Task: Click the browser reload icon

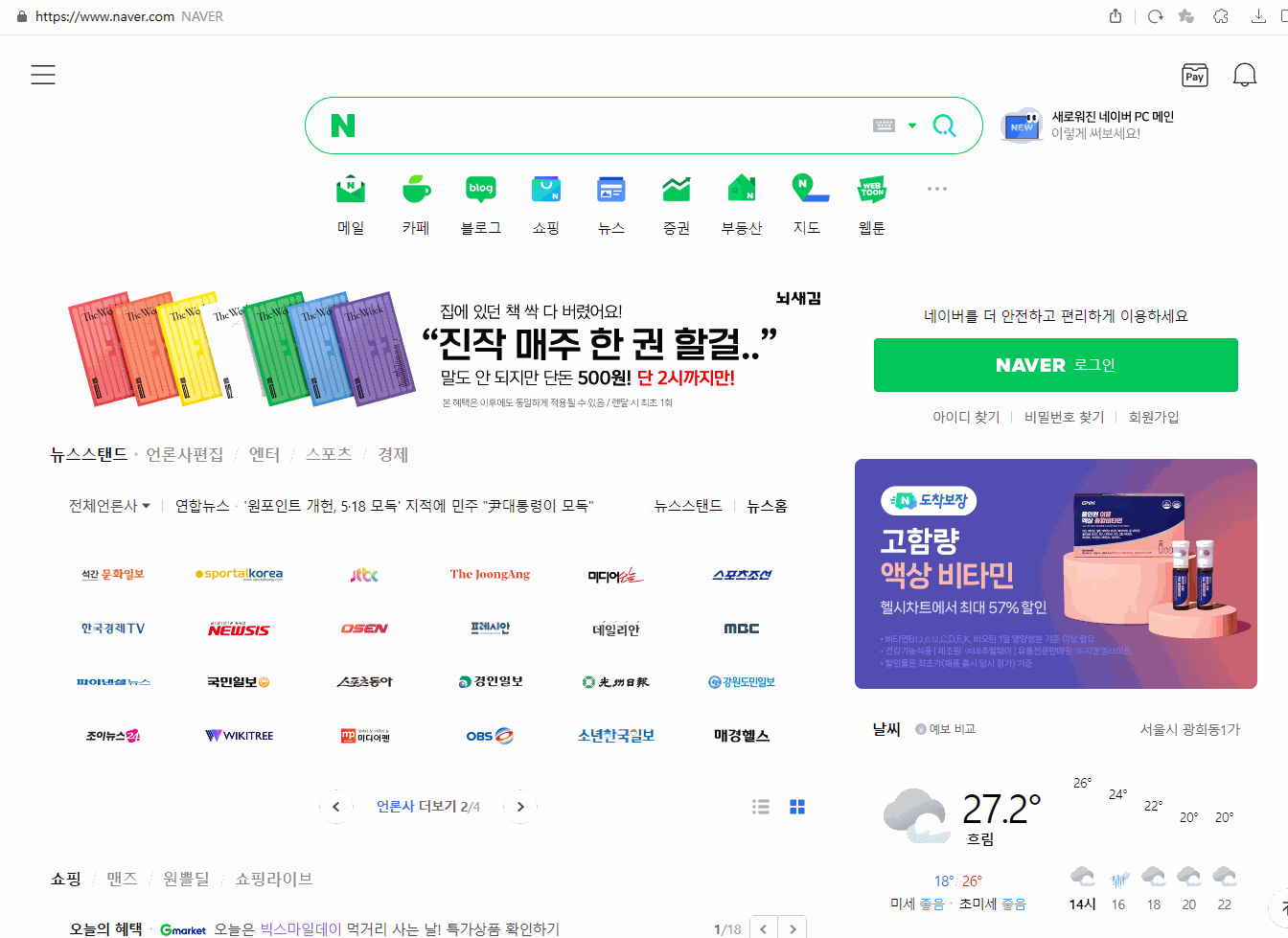Action: [1155, 16]
